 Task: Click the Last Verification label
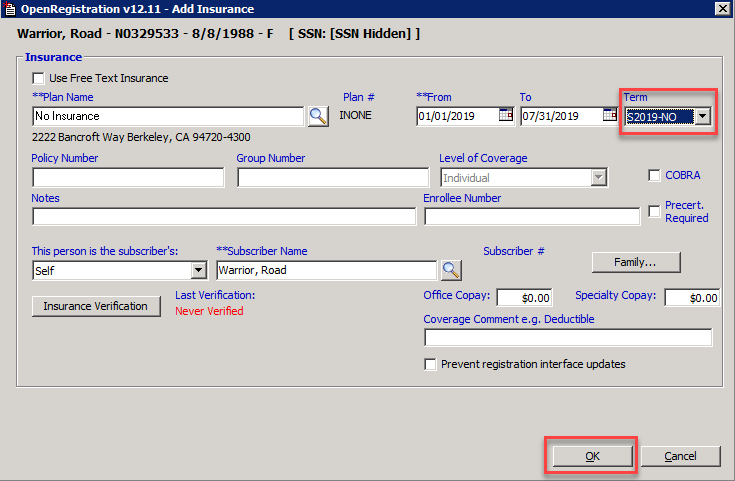[x=215, y=295]
